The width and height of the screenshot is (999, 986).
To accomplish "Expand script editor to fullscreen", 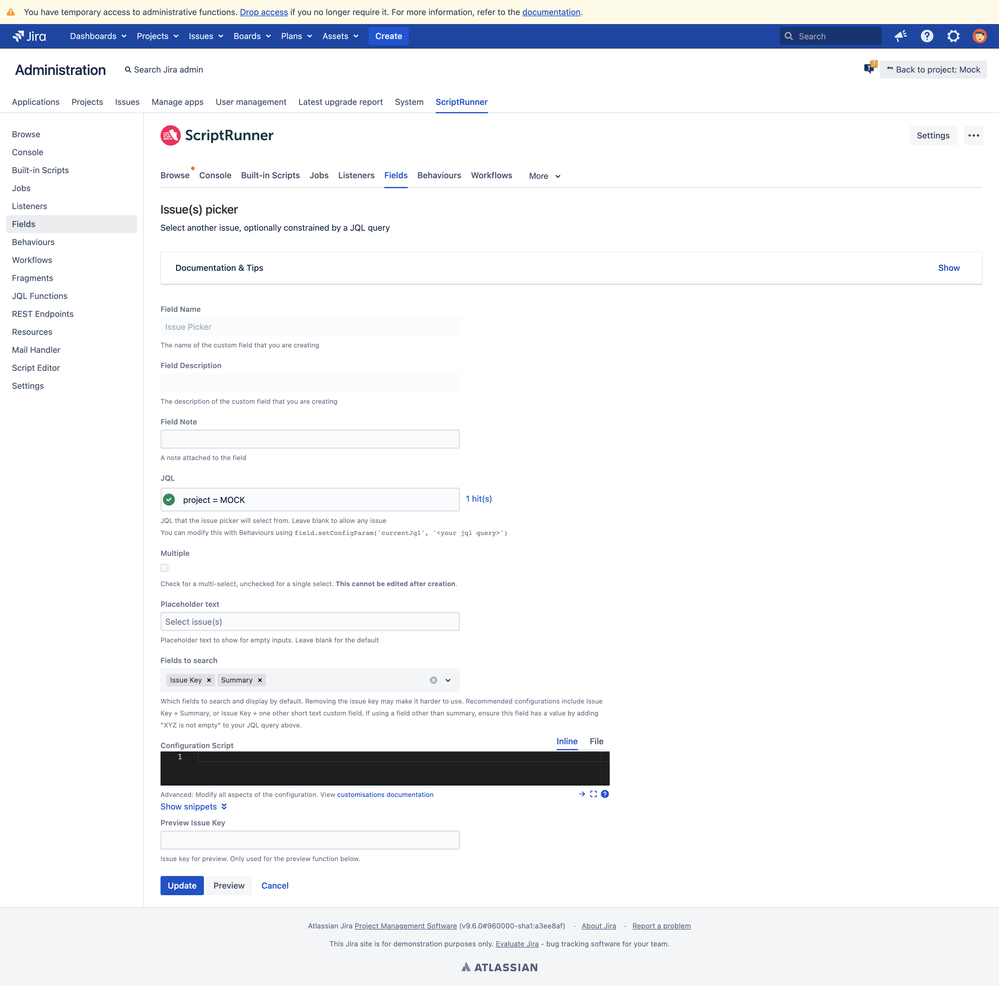I will [x=593, y=794].
